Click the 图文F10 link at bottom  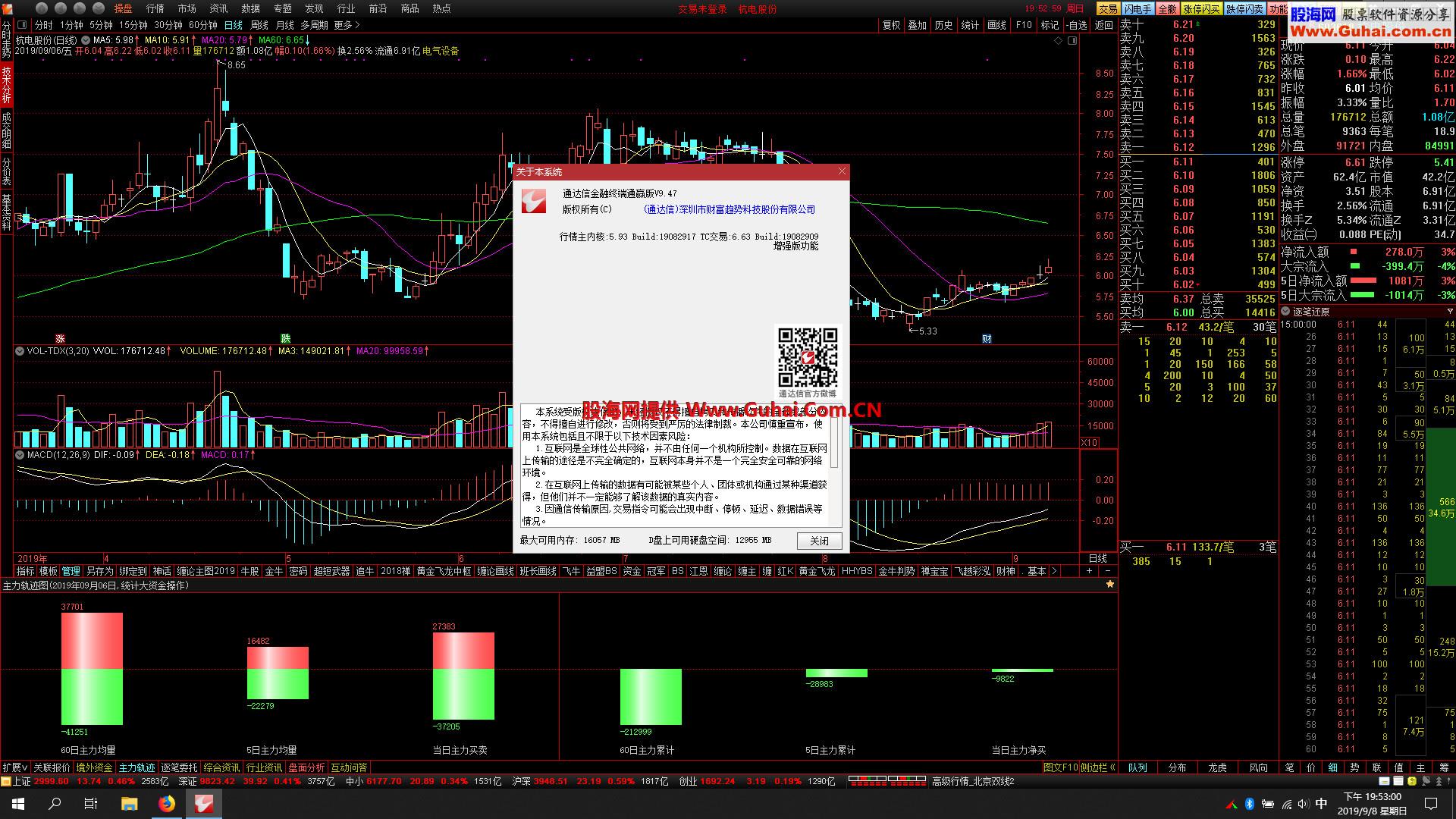coord(1060,767)
